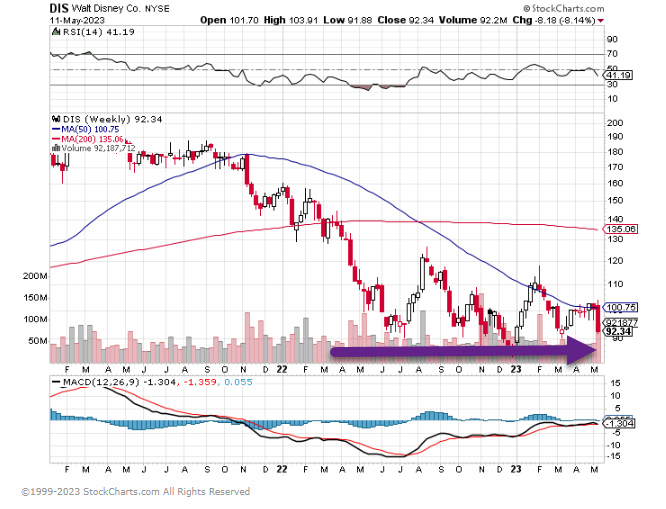Click the Walt Disney Co. company name
Viewport: 666px width, 509px height.
click(x=106, y=8)
